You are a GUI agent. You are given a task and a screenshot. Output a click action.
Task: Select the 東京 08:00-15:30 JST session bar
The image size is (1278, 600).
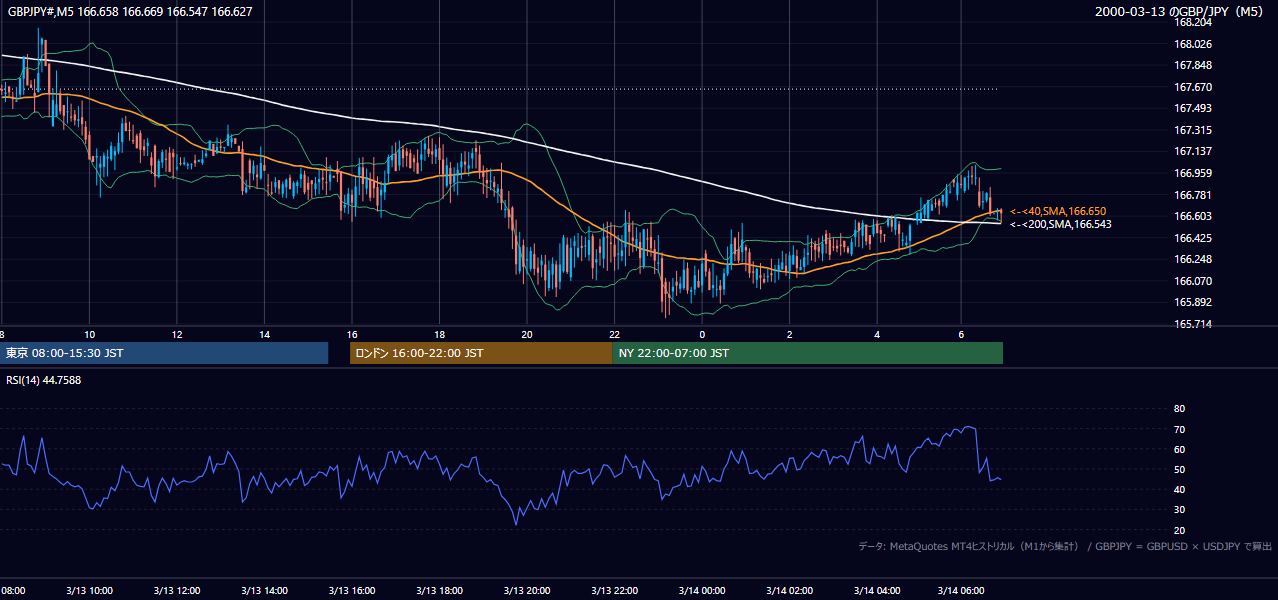164,353
